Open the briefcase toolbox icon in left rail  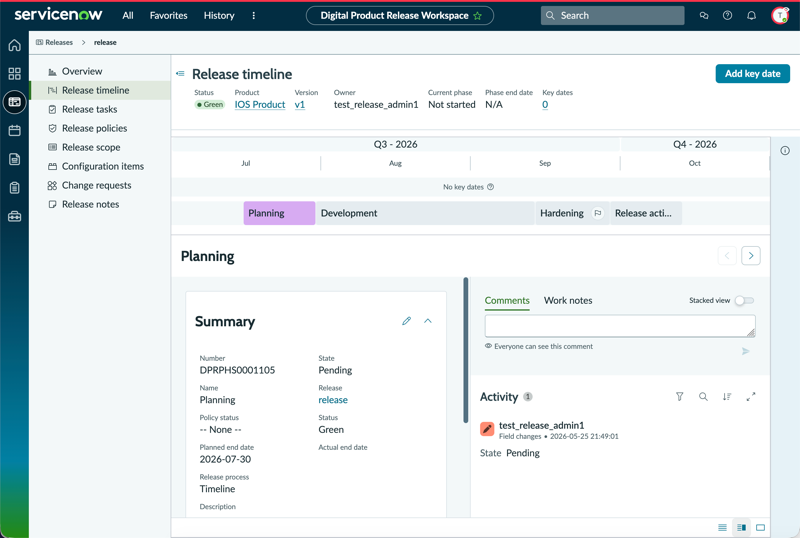point(14,216)
